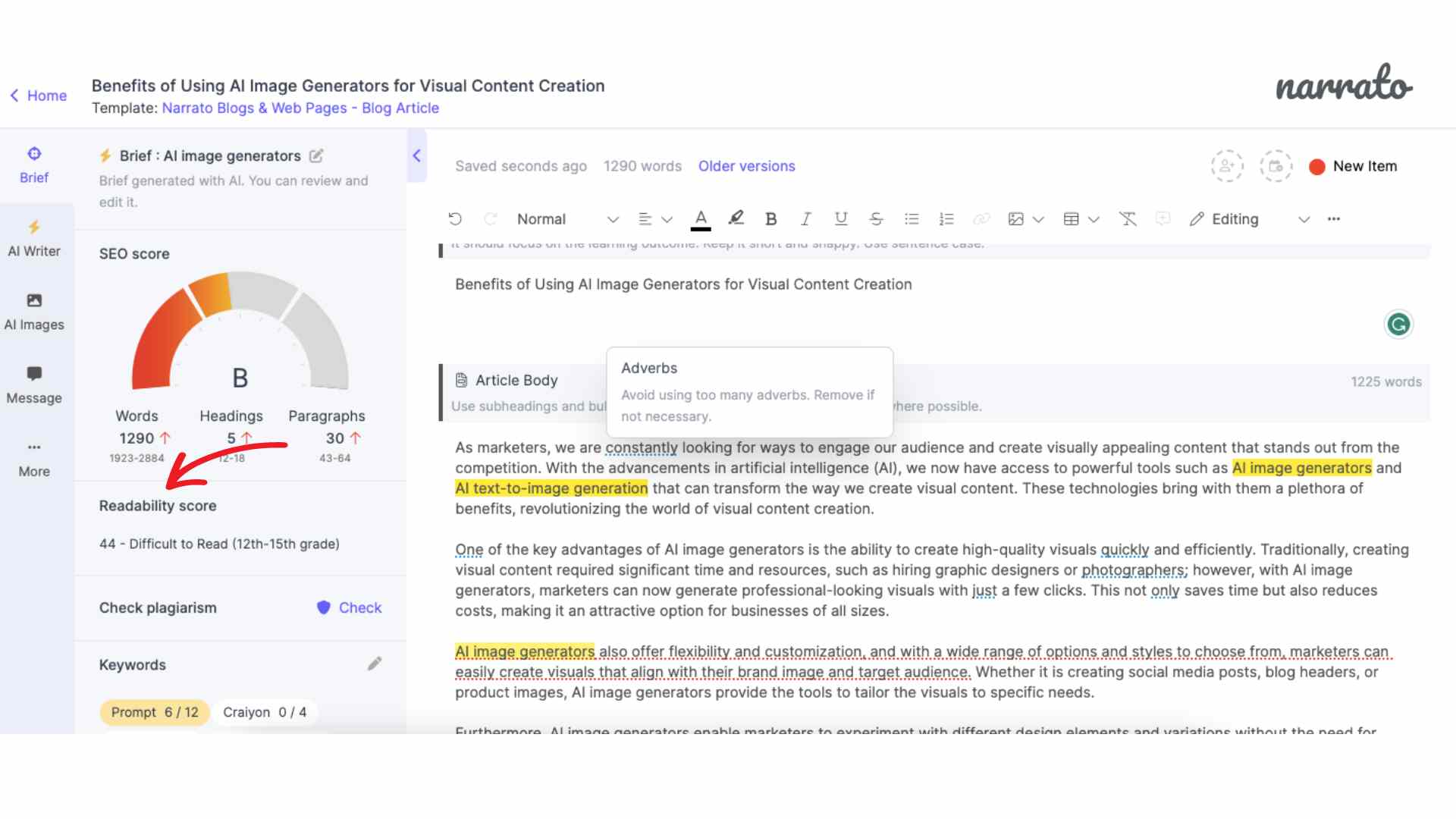Click the Older versions link
The image size is (1456, 819).
click(x=746, y=166)
